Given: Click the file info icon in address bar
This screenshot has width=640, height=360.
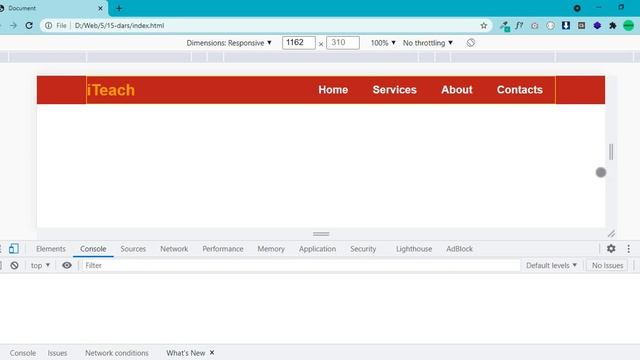Looking at the screenshot, I should [x=49, y=25].
